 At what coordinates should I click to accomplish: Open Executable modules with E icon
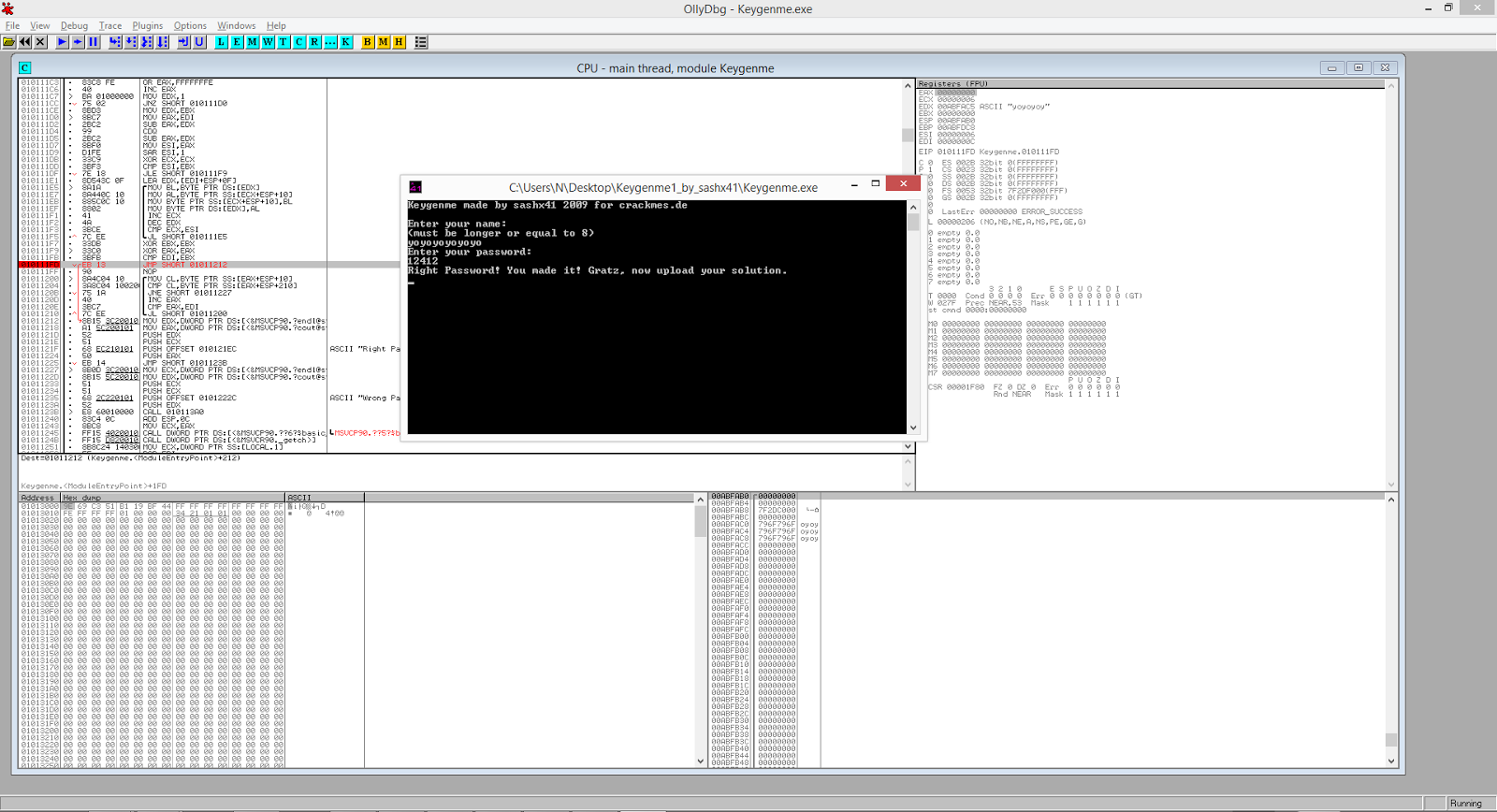pos(237,42)
